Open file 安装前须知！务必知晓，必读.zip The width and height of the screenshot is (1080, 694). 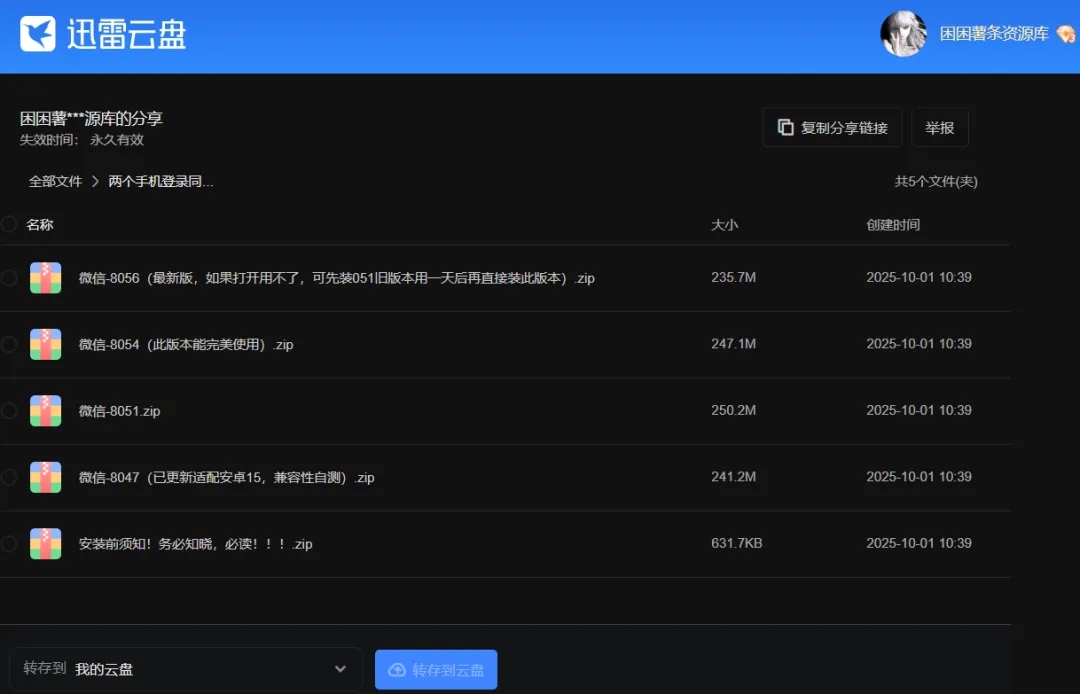coord(196,544)
